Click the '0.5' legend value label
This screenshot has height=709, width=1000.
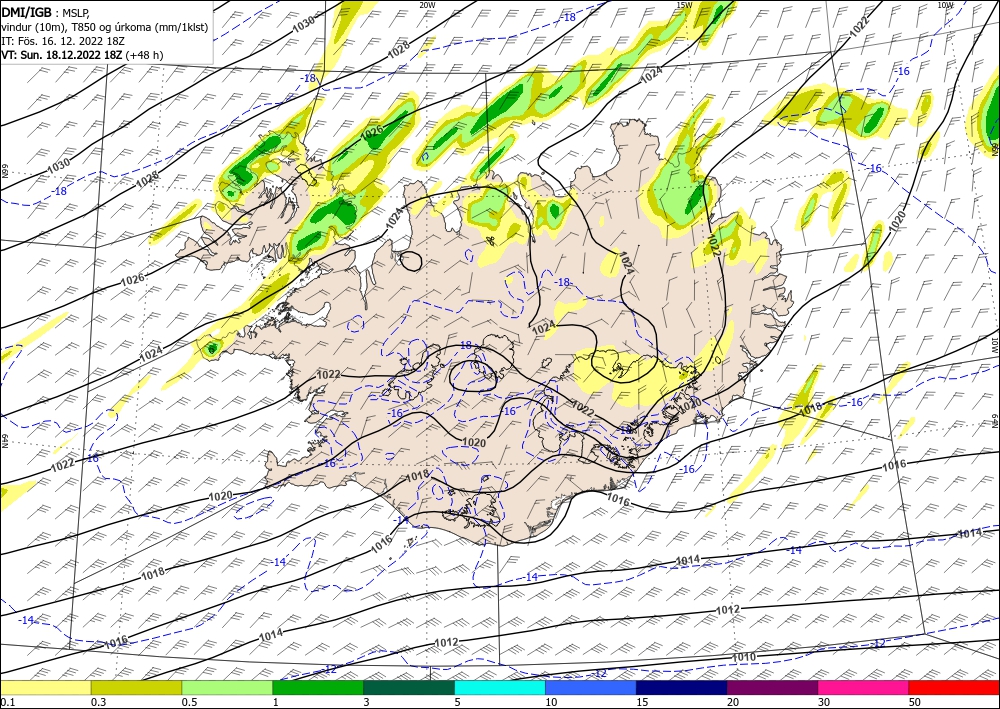tap(189, 702)
